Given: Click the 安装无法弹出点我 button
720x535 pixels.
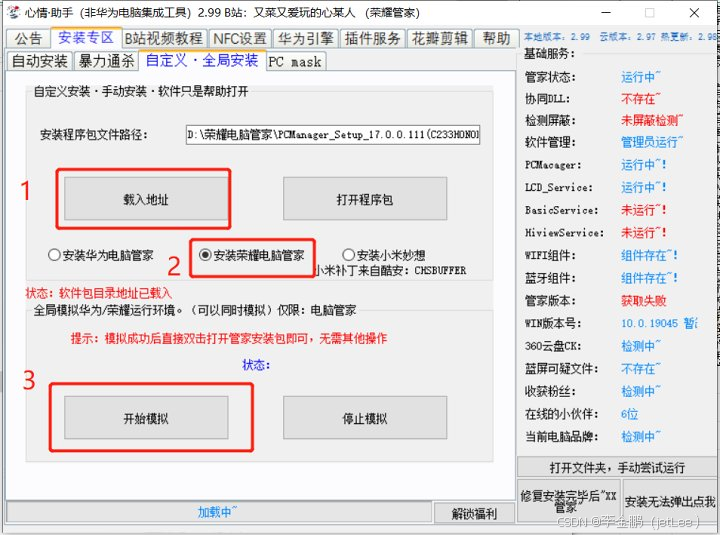Looking at the screenshot, I should (x=669, y=501).
